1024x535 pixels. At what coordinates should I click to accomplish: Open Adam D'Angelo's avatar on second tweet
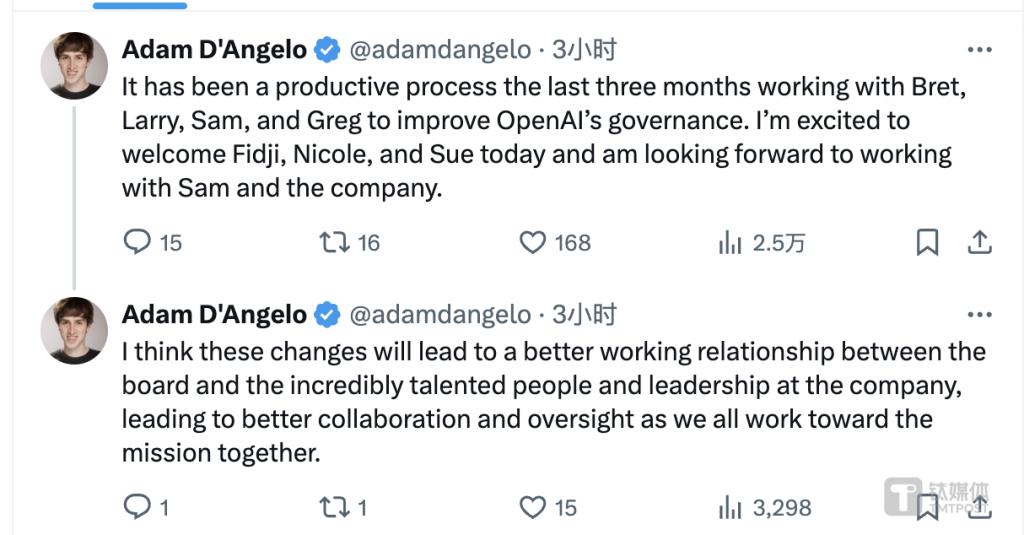point(74,331)
